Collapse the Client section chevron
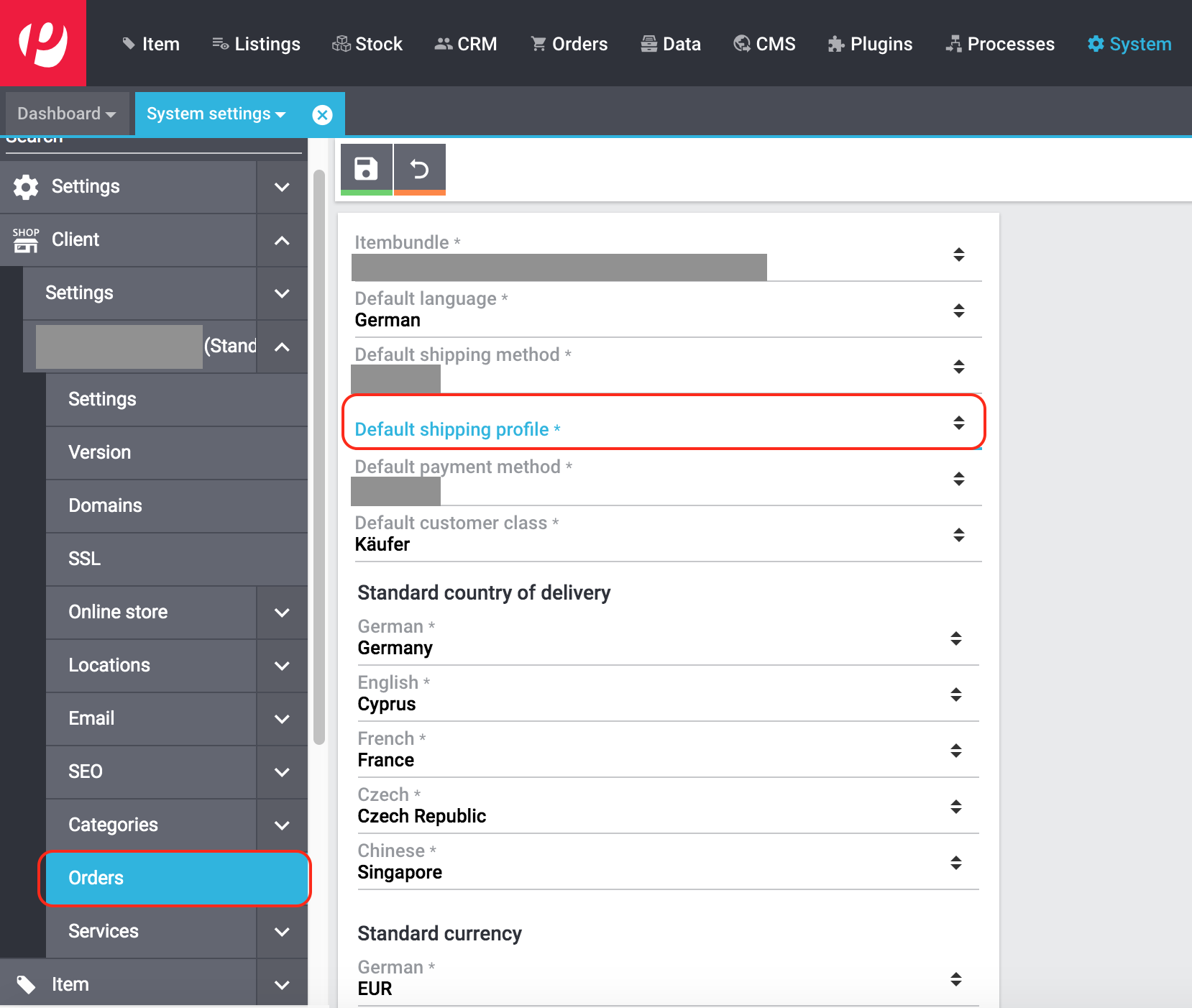This screenshot has width=1192, height=1008. coord(282,240)
